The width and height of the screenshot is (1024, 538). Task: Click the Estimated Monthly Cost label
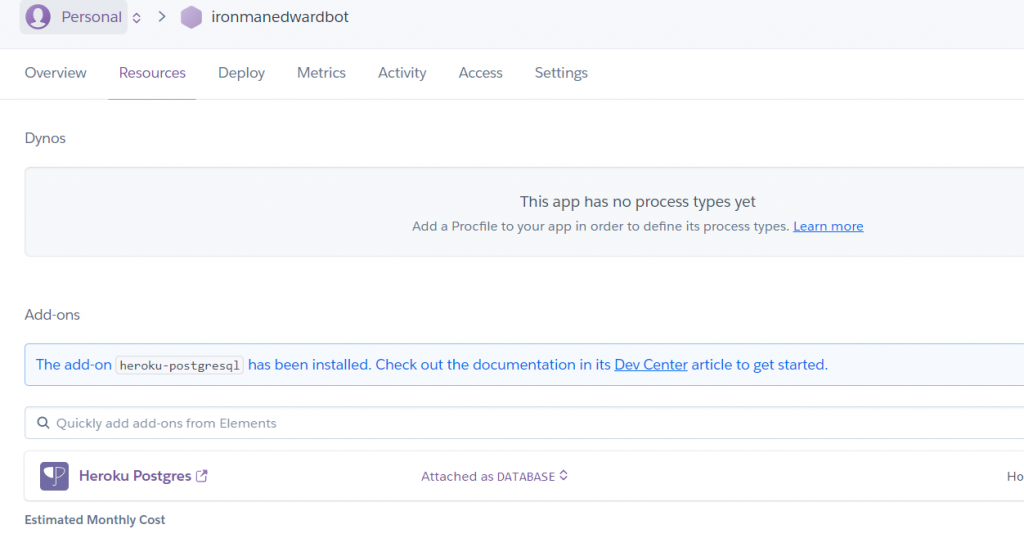pos(95,520)
